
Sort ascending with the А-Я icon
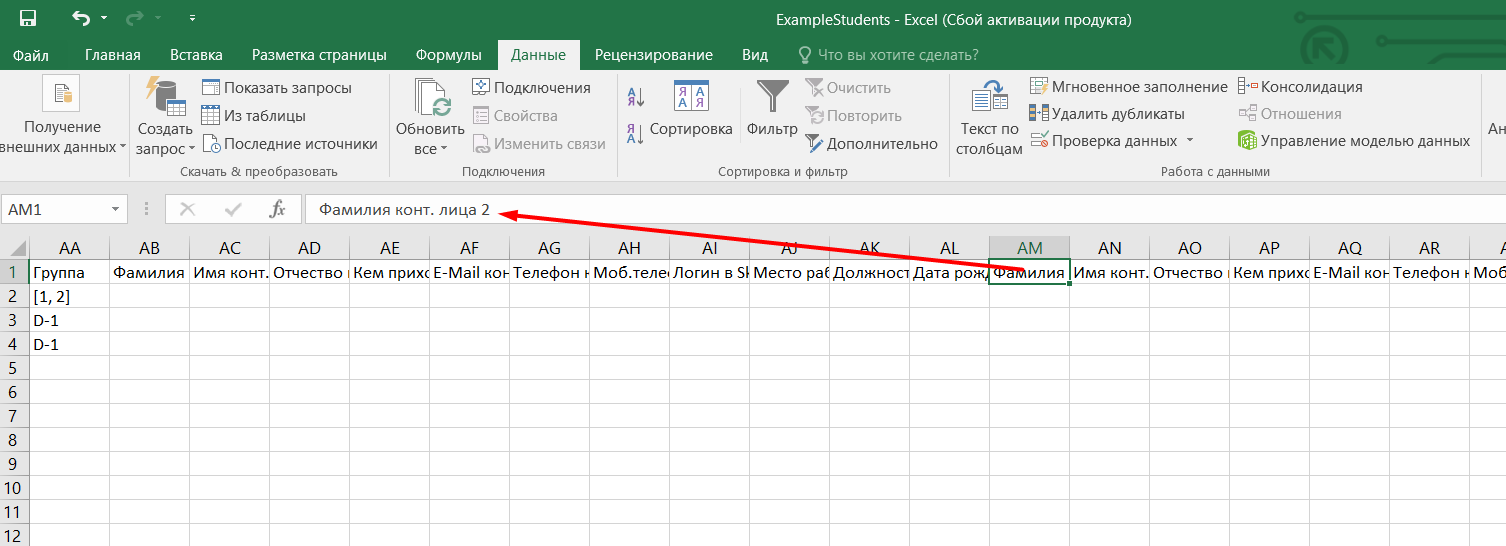[636, 98]
